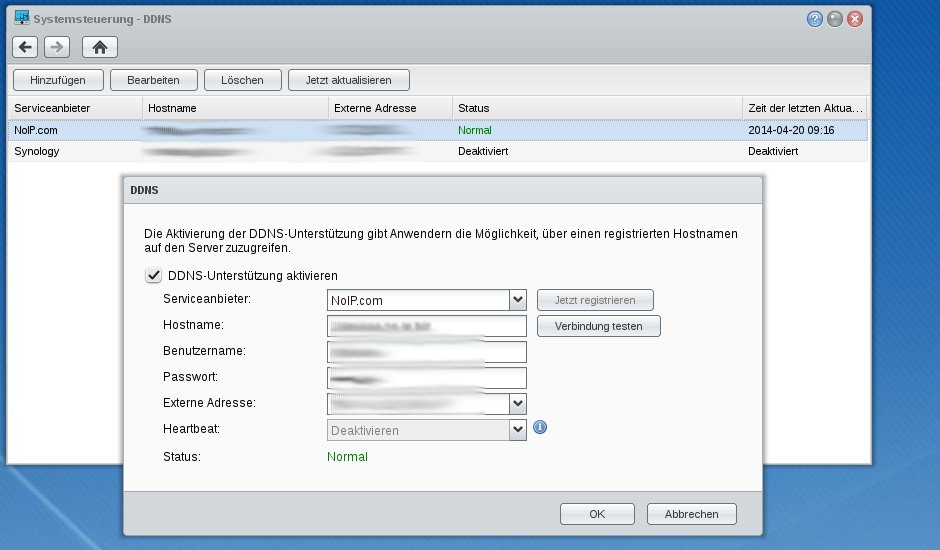The image size is (940, 550).
Task: Click Löschen button
Action: click(x=242, y=80)
